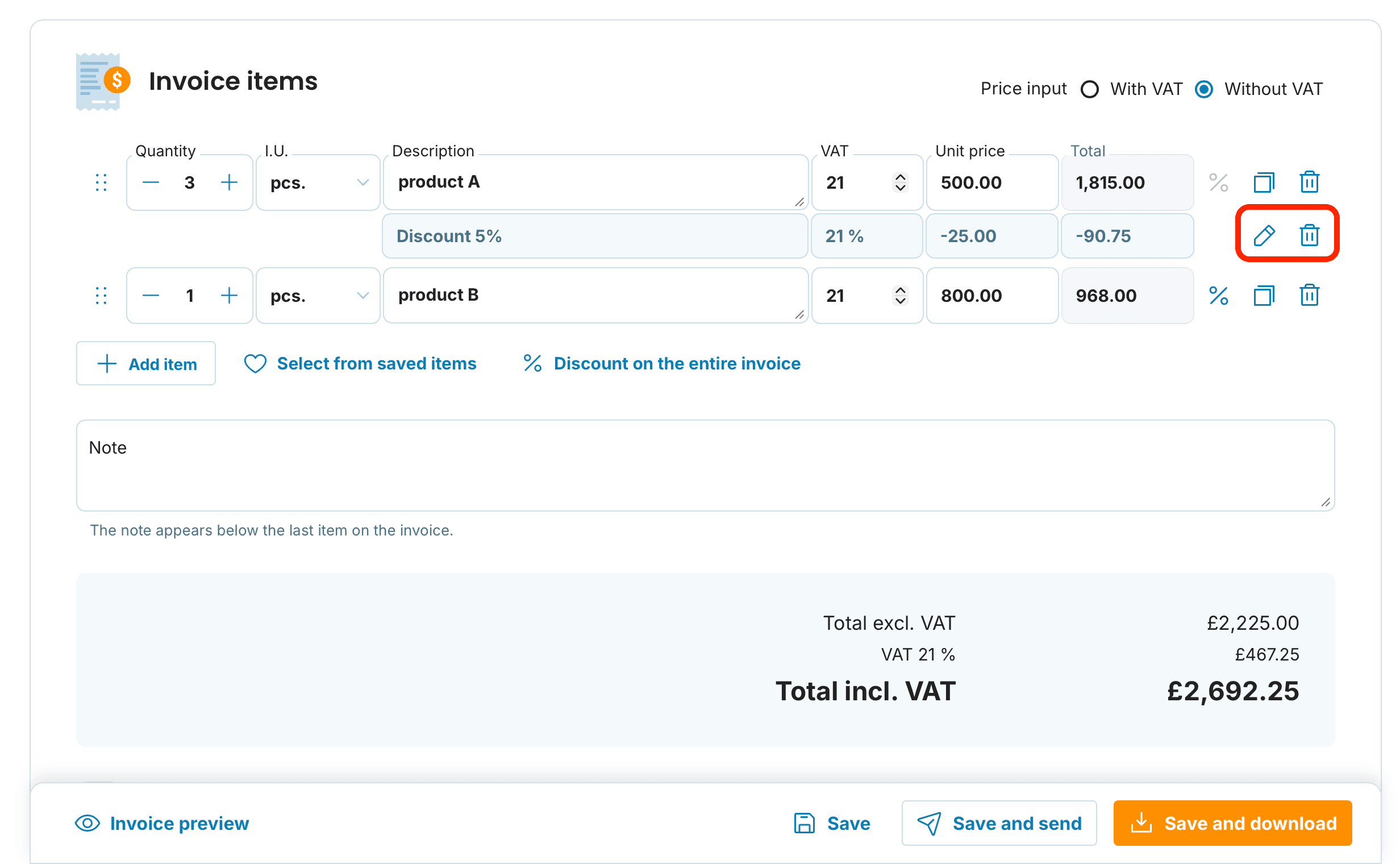Open the pcs. unit dropdown for product B
This screenshot has height=864, width=1400.
point(318,296)
